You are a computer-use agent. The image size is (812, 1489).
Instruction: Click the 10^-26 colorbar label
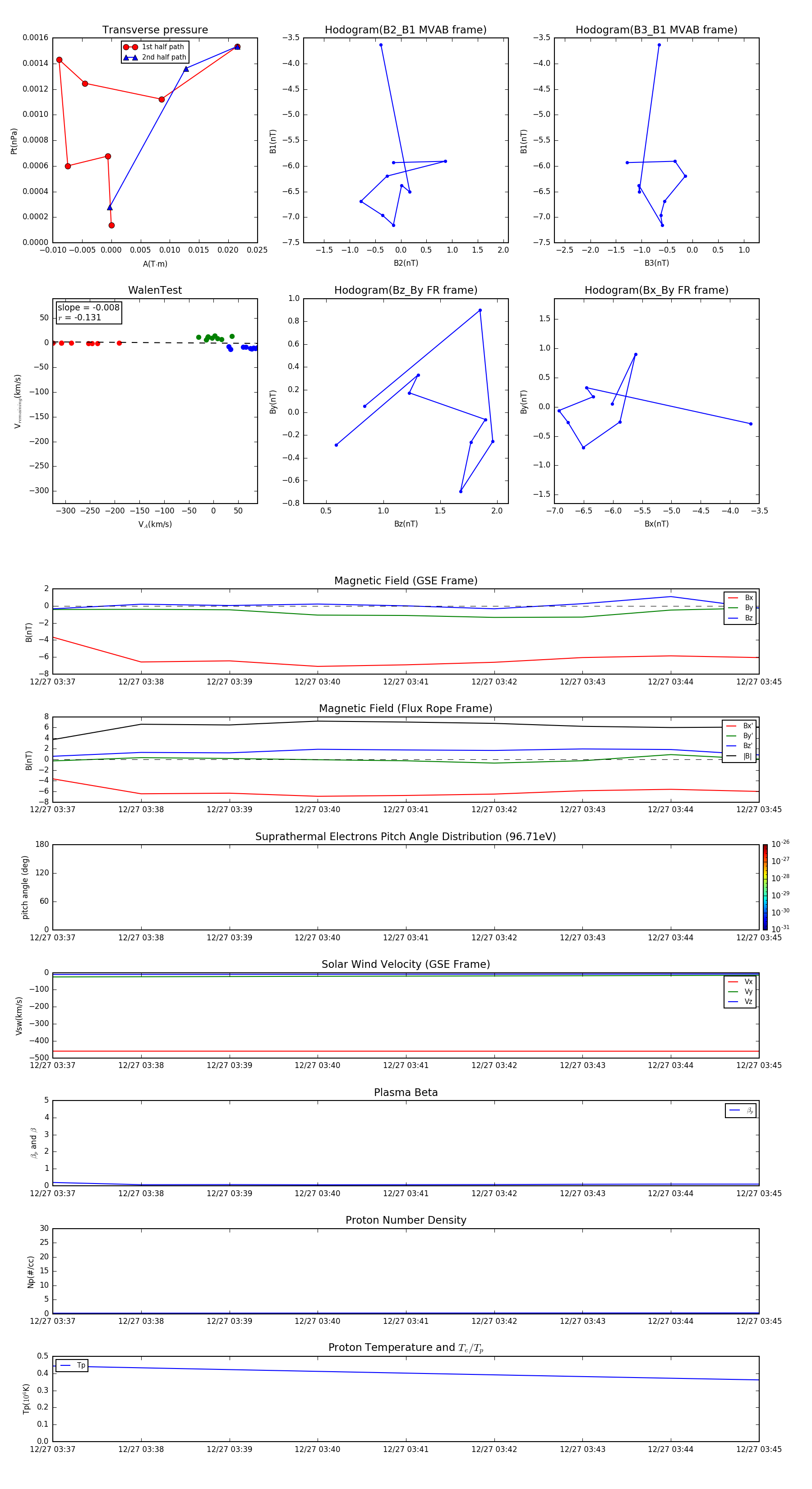(780, 844)
